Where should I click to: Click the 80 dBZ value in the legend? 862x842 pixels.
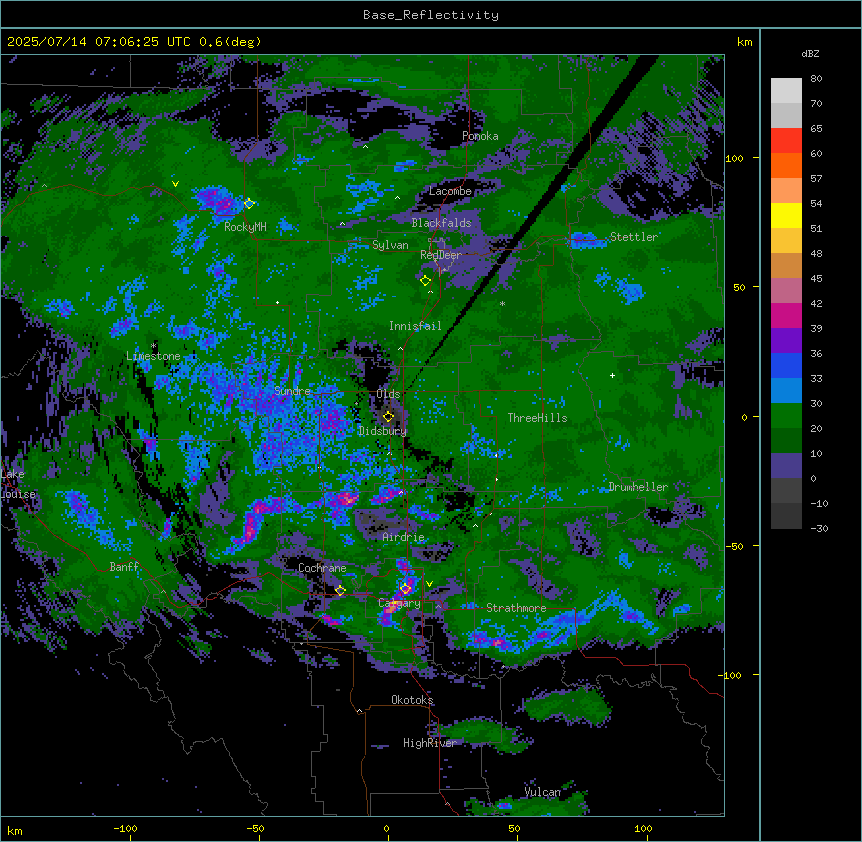[816, 79]
